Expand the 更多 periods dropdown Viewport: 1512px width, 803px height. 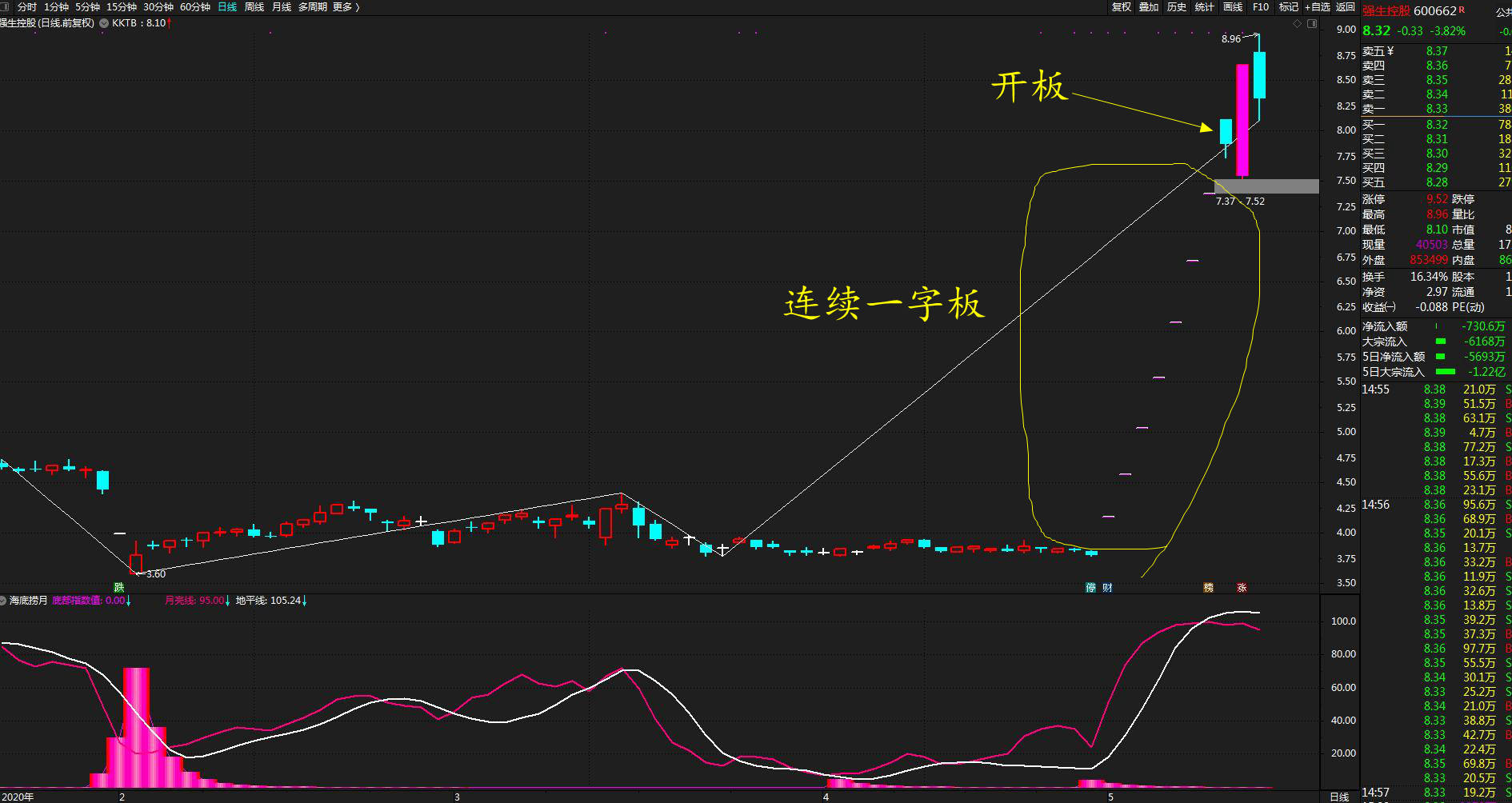tap(346, 6)
